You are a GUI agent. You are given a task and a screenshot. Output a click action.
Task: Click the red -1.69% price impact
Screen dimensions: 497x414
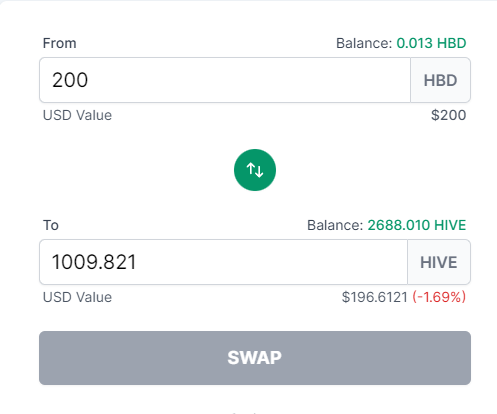439,297
